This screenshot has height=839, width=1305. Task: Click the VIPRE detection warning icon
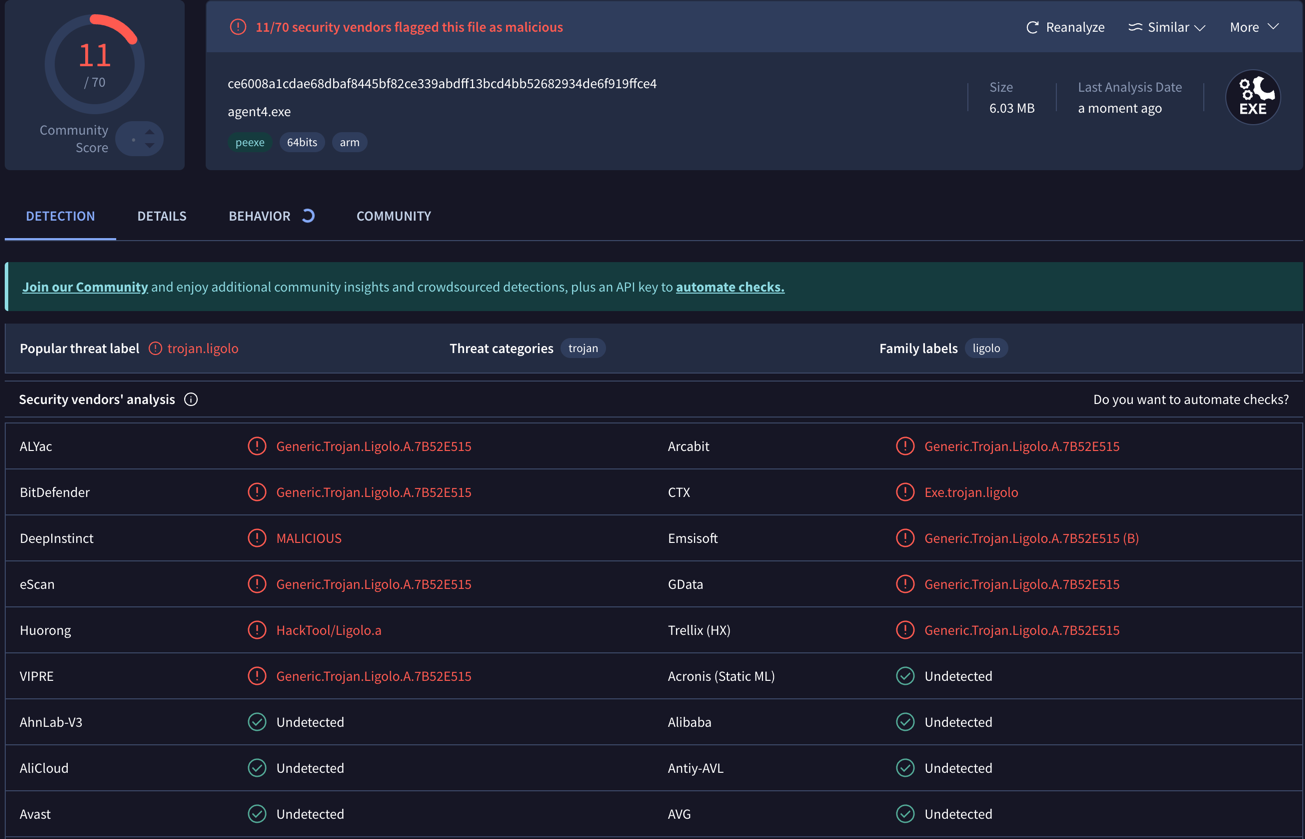tap(257, 676)
